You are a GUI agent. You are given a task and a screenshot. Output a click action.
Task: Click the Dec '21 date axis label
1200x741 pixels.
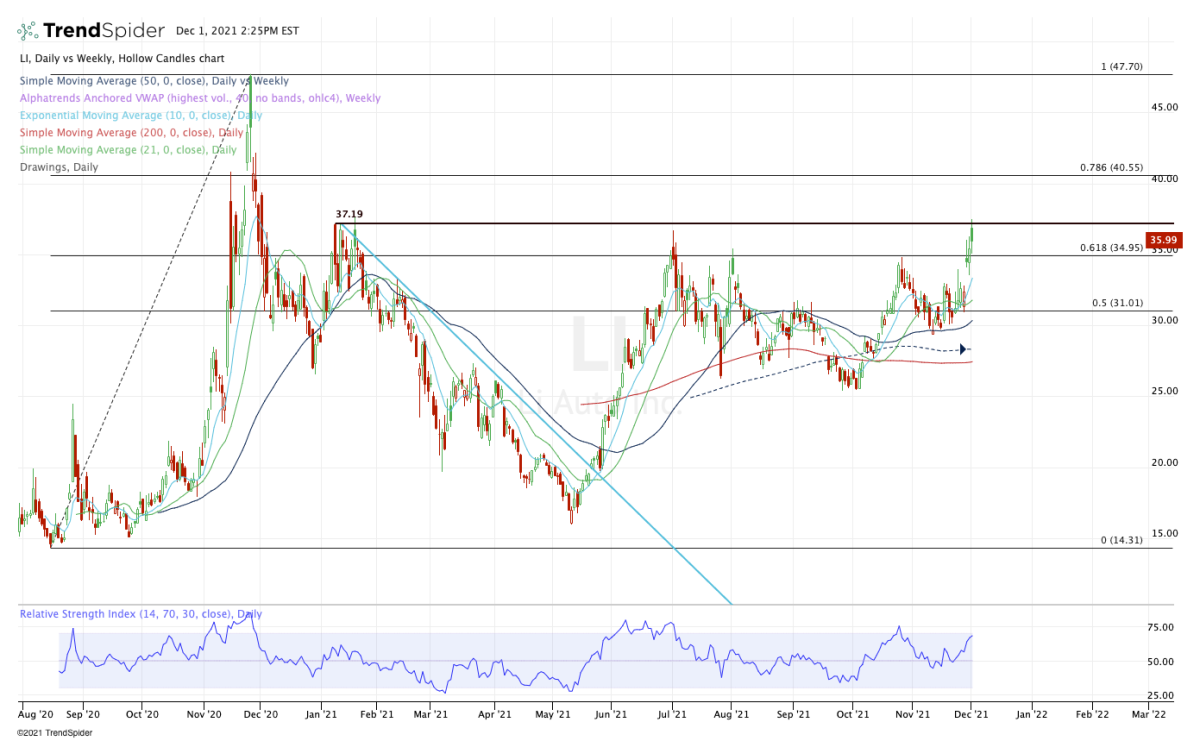click(x=971, y=715)
